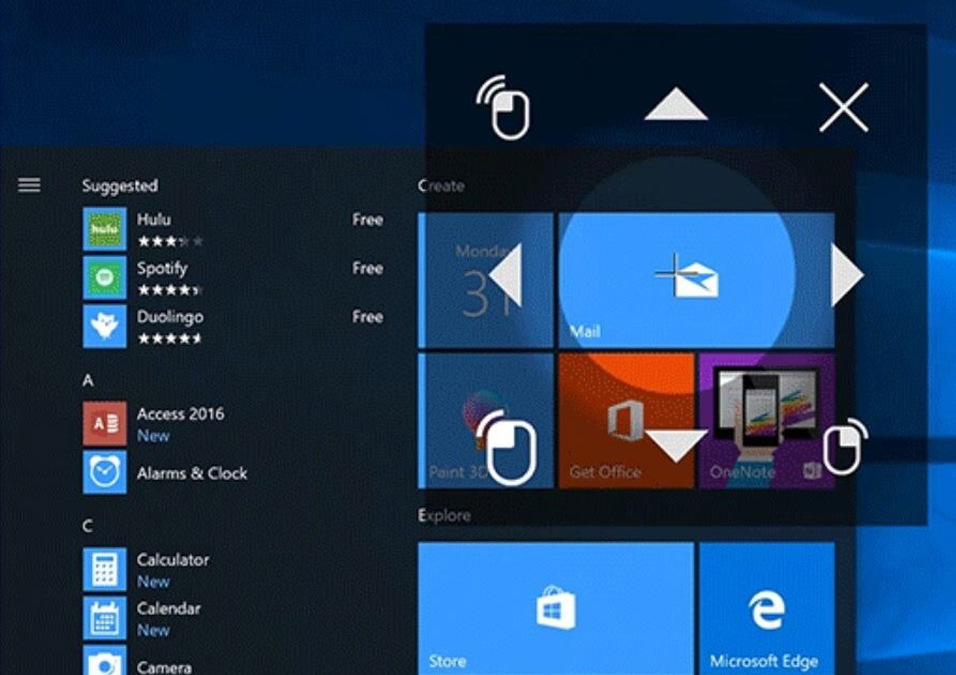Click the New label under Calendar
956x675 pixels.
pos(153,630)
